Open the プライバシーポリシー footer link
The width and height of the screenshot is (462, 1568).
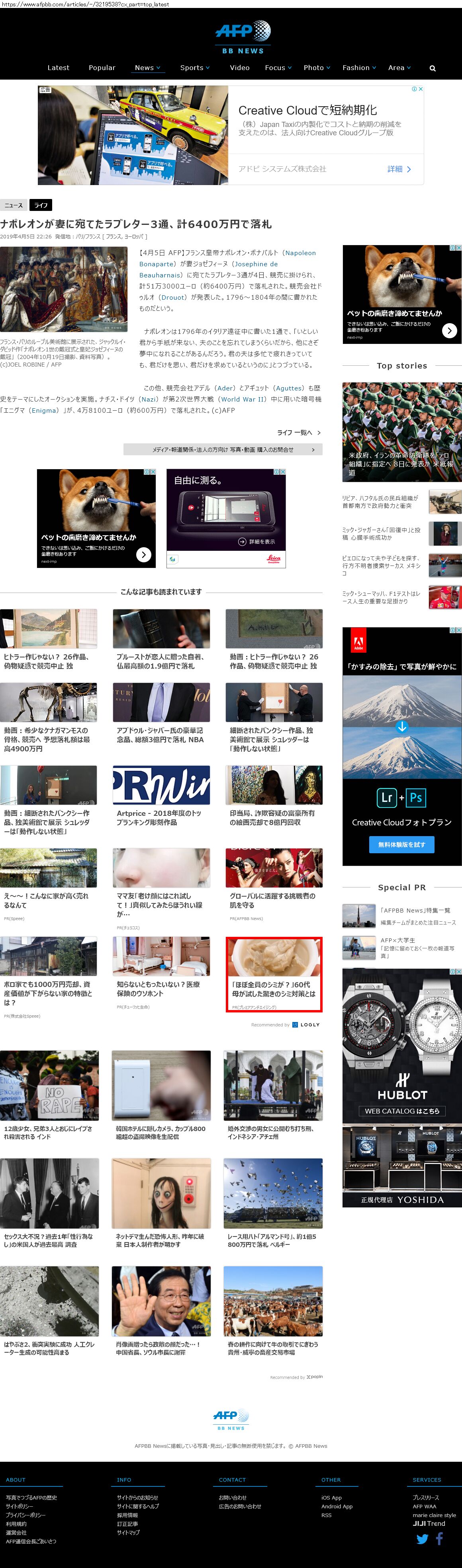[25, 1515]
